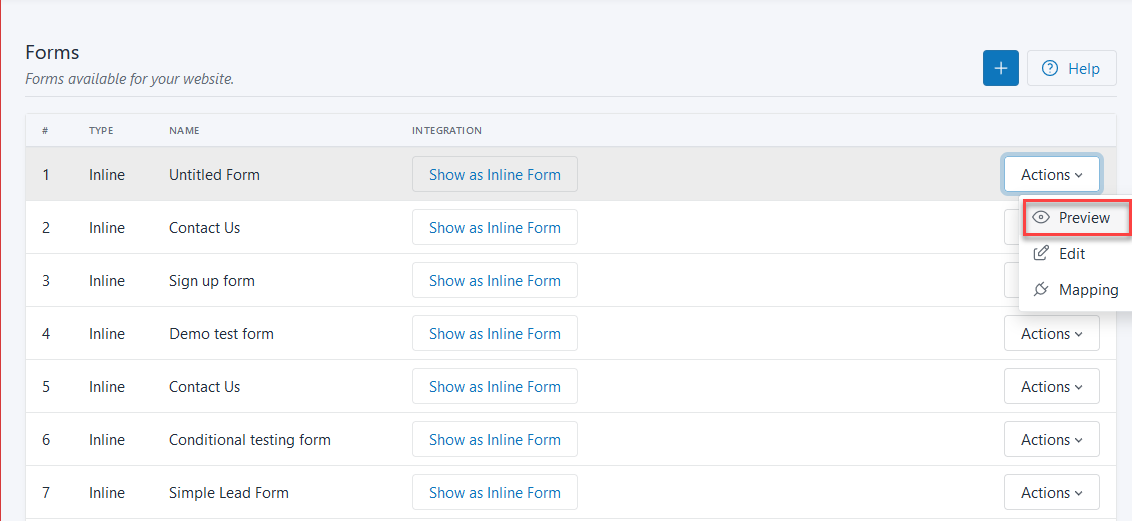
Task: Open Actions dropdown for row 5 Contact Us
Action: (1052, 387)
